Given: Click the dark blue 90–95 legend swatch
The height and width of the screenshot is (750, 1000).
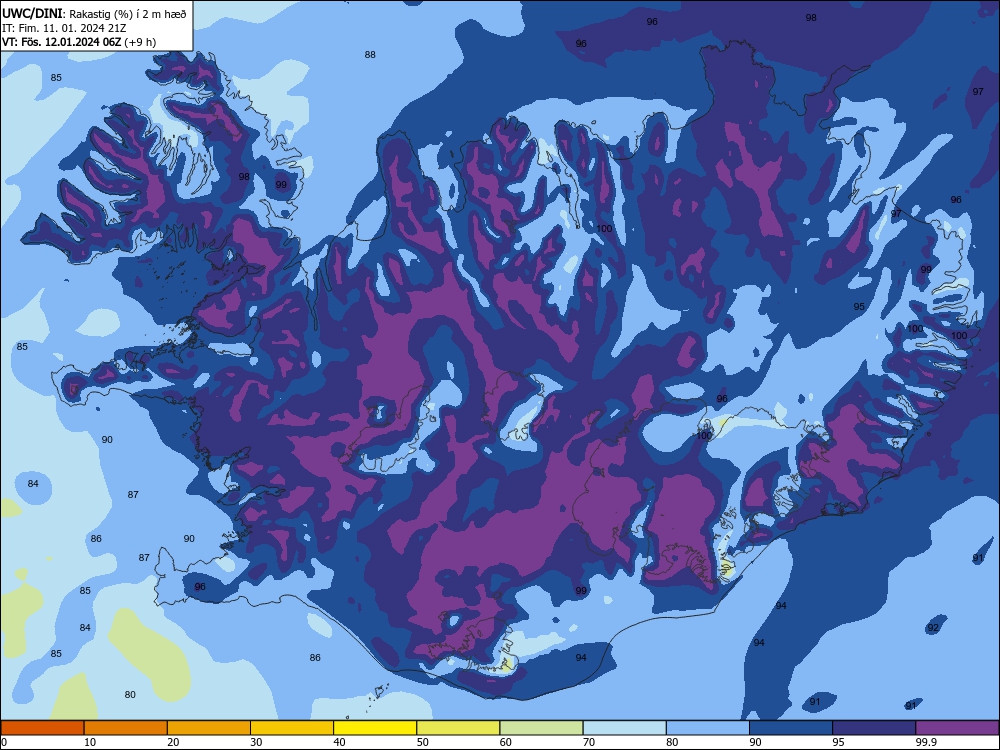Looking at the screenshot, I should point(791,728).
